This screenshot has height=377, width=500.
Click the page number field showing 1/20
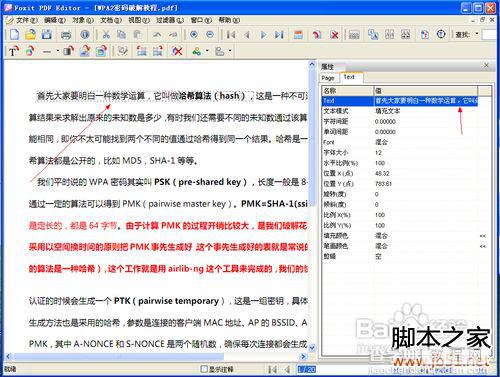coord(307,369)
